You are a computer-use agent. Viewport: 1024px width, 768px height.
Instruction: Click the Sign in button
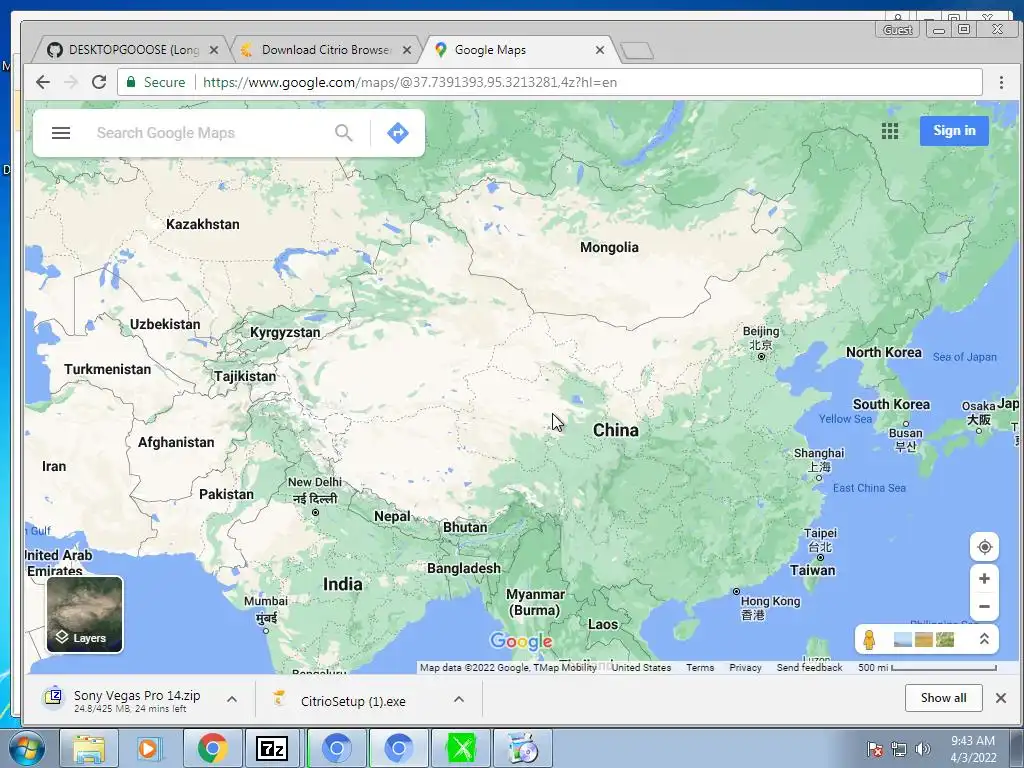pyautogui.click(x=954, y=131)
